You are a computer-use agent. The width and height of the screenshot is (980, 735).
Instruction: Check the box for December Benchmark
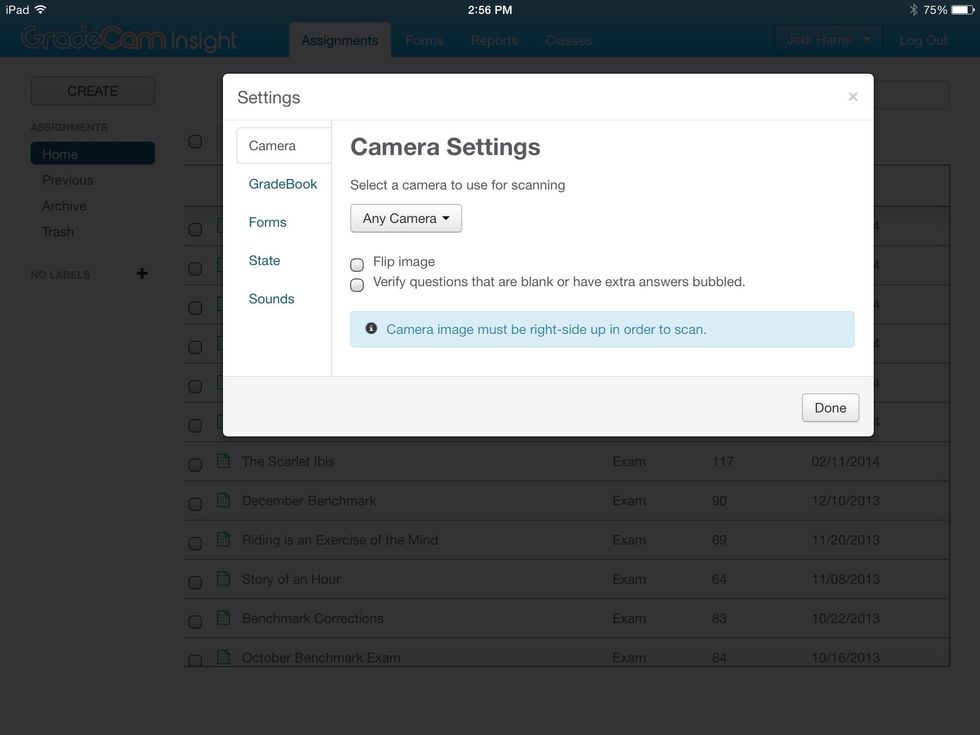[195, 504]
